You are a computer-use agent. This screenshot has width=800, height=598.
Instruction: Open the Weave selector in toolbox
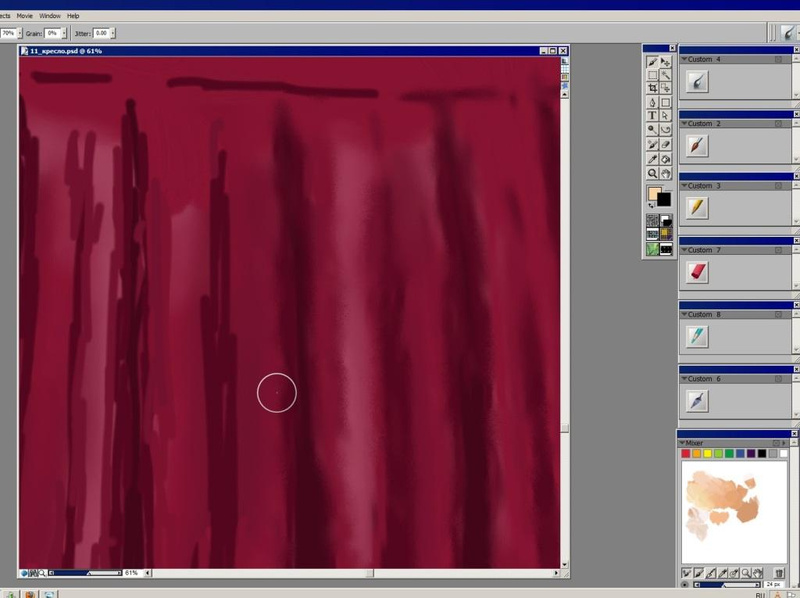(x=666, y=234)
